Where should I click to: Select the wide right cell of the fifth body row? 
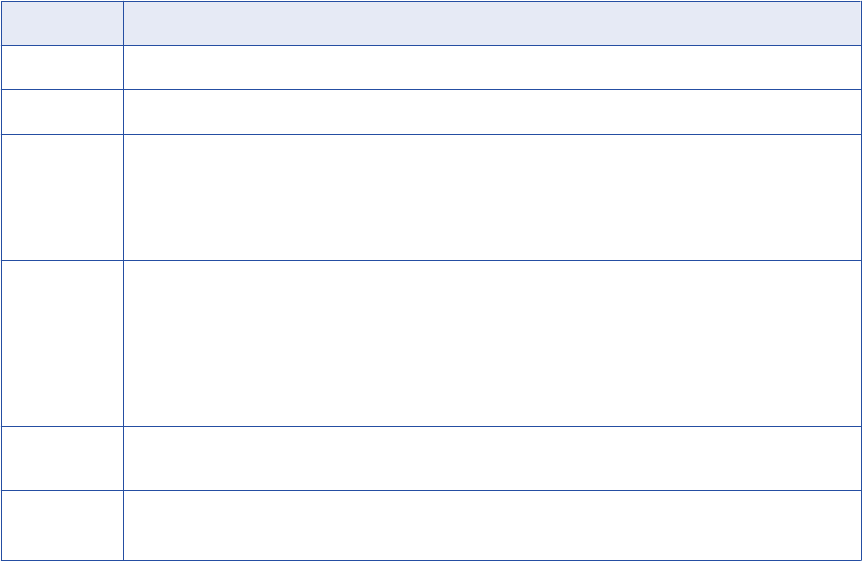click(x=491, y=458)
